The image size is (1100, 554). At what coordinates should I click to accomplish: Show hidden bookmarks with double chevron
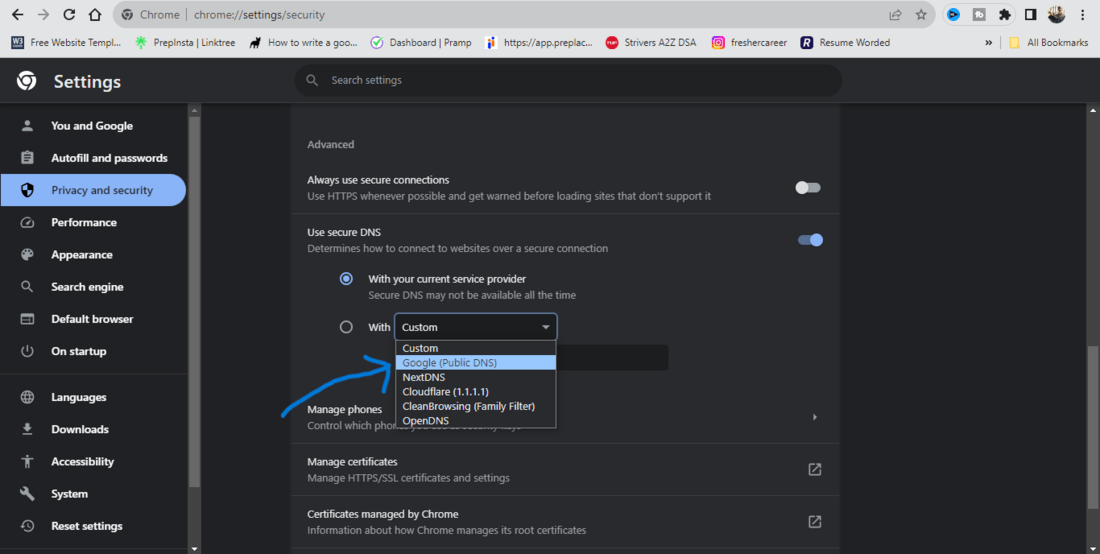coord(988,43)
